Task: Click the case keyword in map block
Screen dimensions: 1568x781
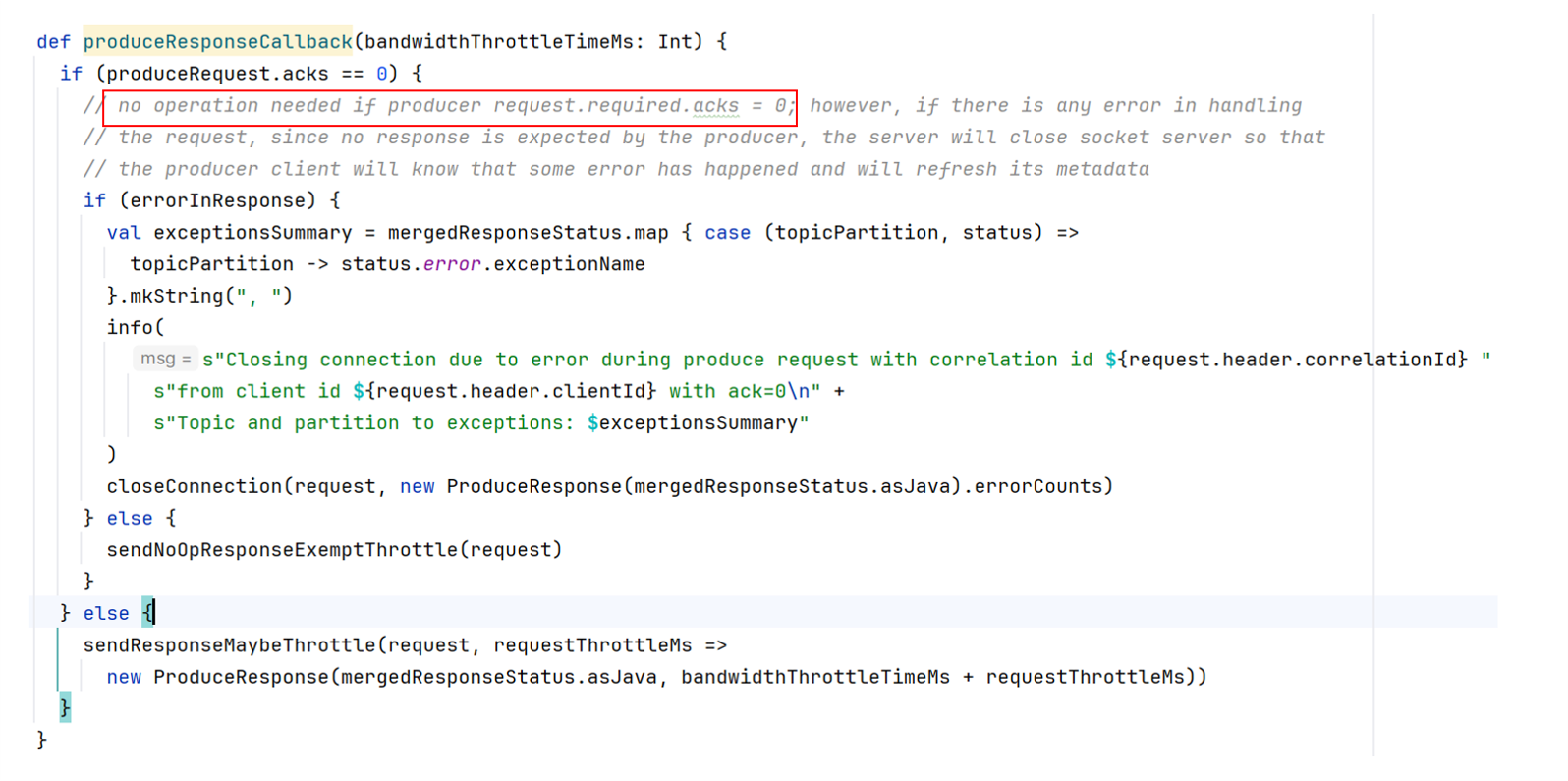Action: [x=727, y=233]
